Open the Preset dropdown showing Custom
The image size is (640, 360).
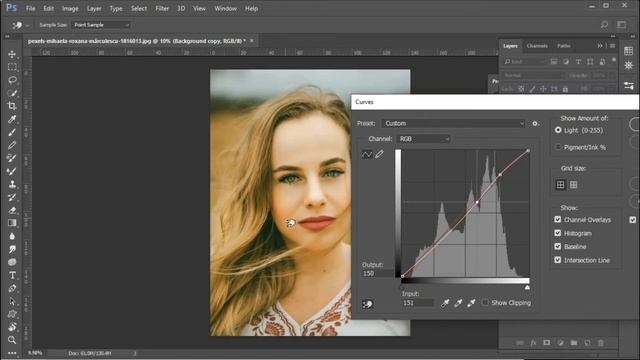(453, 123)
